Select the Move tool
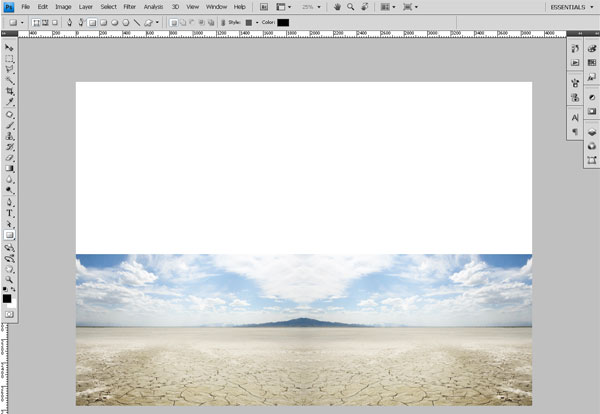Screen dimensions: 600x414 point(10,47)
